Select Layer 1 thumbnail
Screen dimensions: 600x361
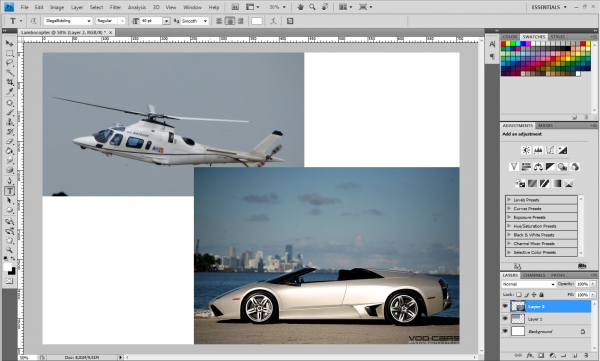point(518,319)
